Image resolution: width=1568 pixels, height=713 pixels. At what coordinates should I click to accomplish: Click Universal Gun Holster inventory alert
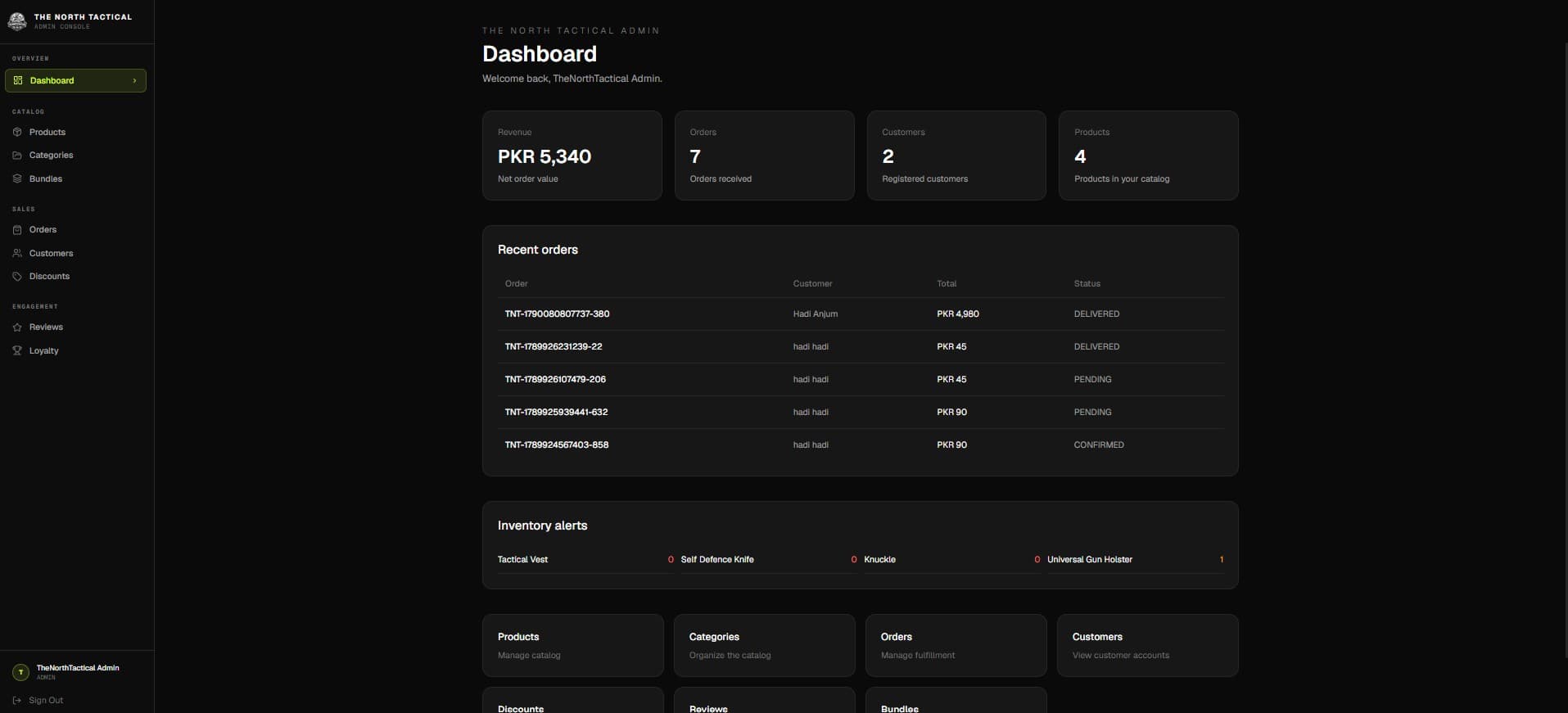click(1136, 560)
